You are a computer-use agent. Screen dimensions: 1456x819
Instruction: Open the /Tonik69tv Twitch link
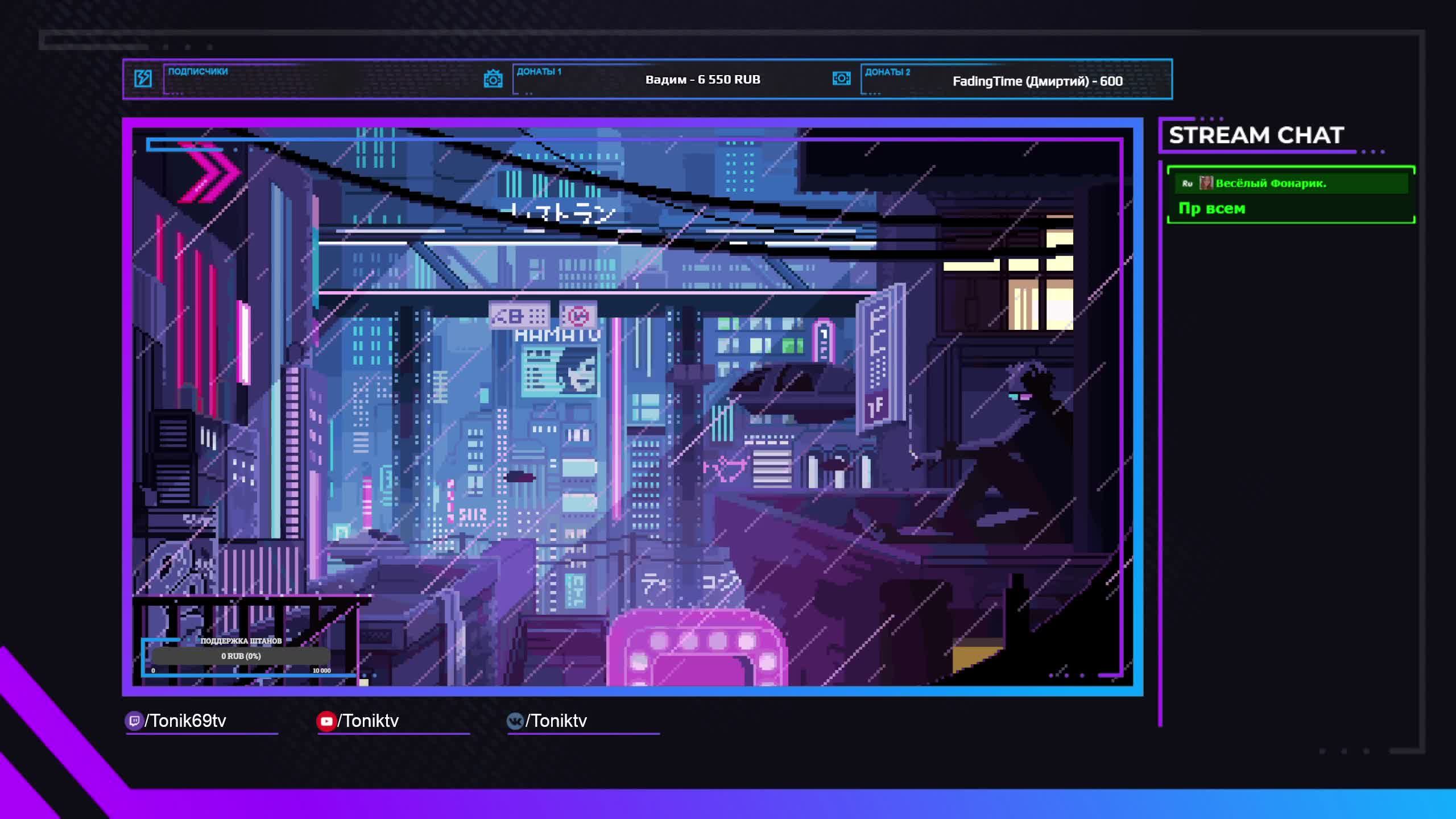(x=185, y=721)
